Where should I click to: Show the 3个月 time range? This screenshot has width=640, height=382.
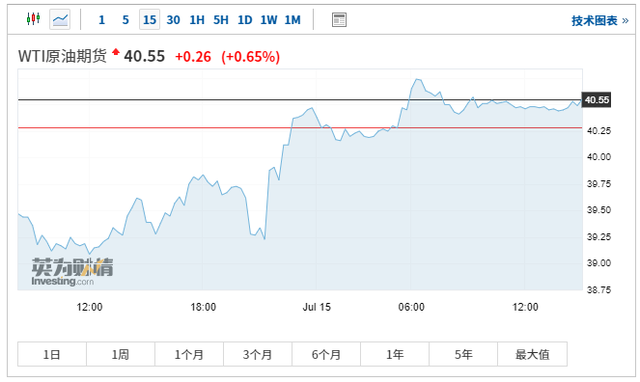258,354
